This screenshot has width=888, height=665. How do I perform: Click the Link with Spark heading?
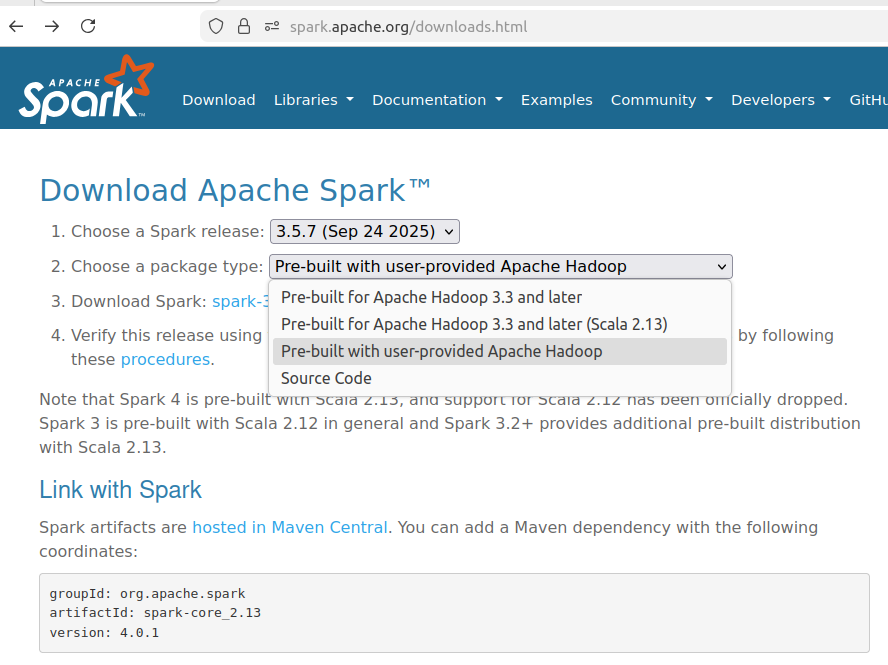pos(121,490)
